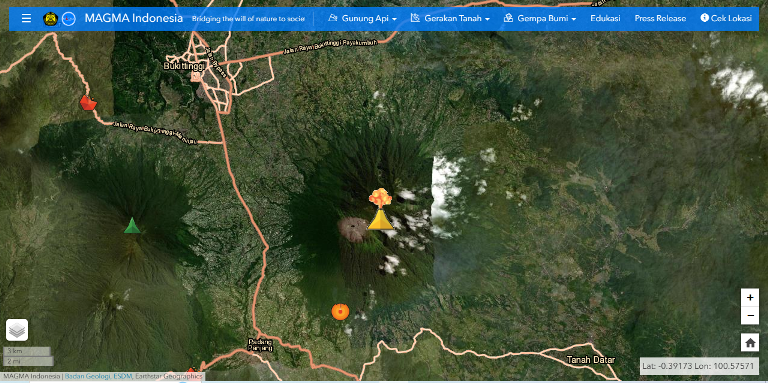Zoom out with the minus button

pyautogui.click(x=750, y=315)
